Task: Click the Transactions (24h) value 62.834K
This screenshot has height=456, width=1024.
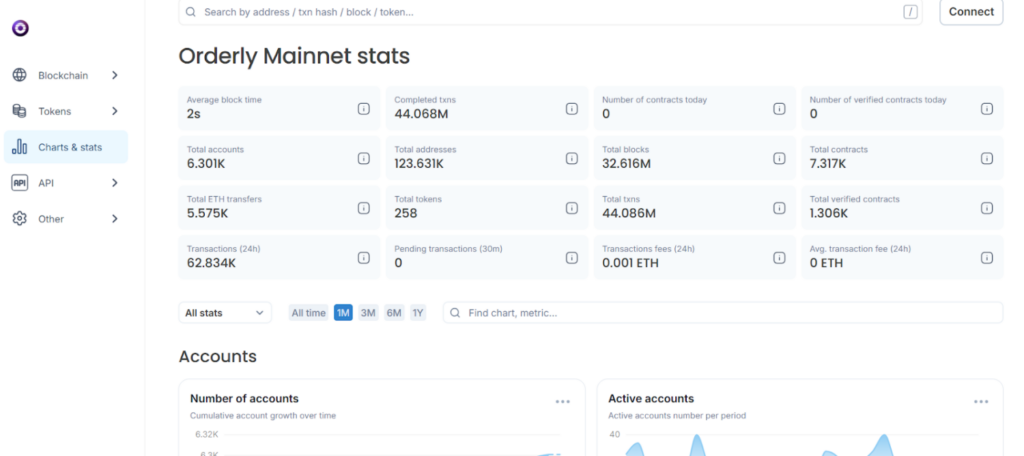Action: point(212,263)
